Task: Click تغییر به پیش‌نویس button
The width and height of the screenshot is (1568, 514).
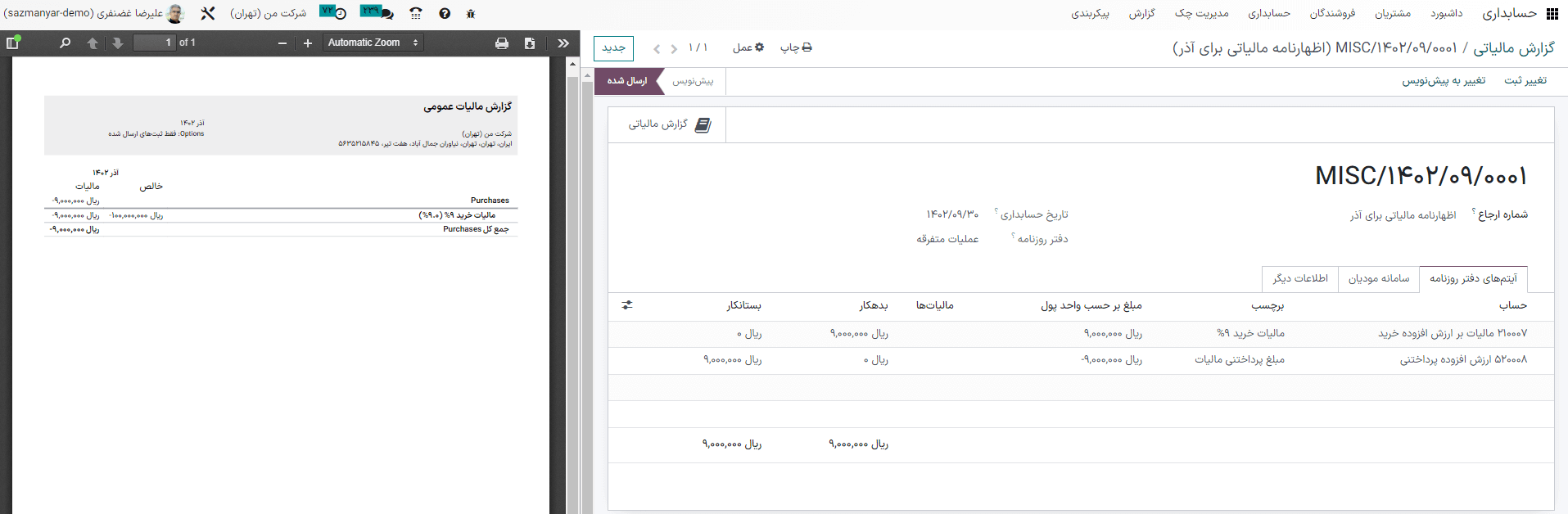Action: pos(1444,80)
